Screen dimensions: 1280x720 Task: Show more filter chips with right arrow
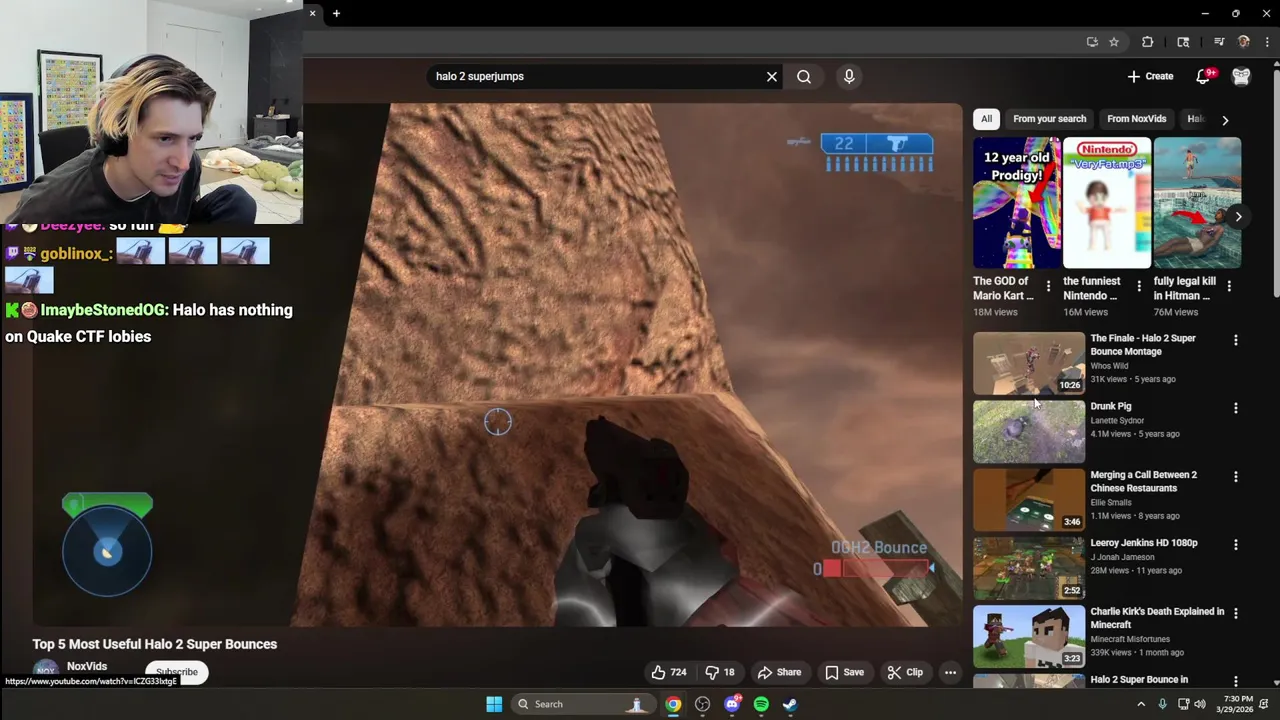click(x=1225, y=120)
